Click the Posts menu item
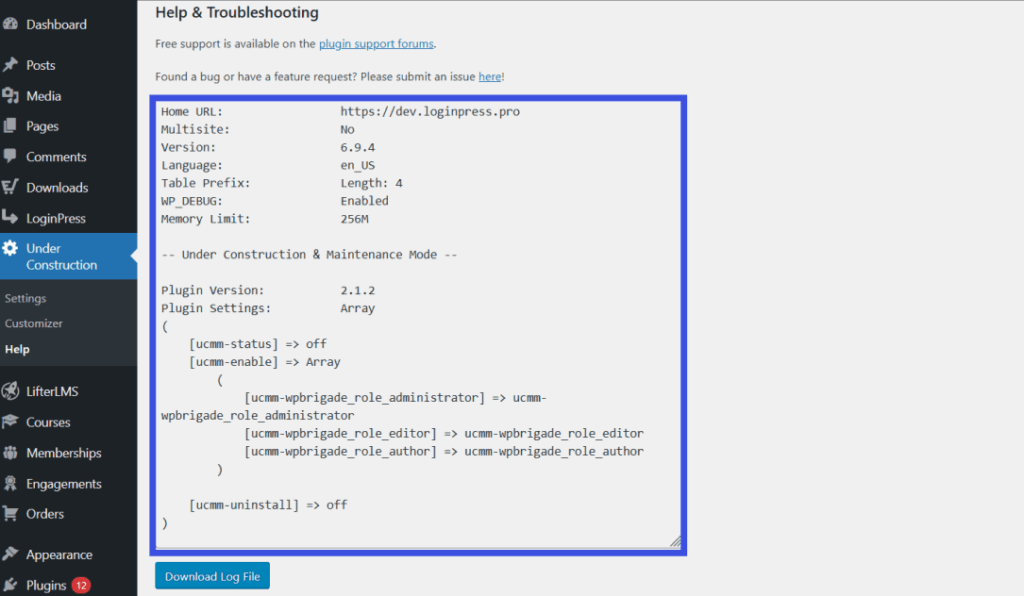 [x=40, y=64]
